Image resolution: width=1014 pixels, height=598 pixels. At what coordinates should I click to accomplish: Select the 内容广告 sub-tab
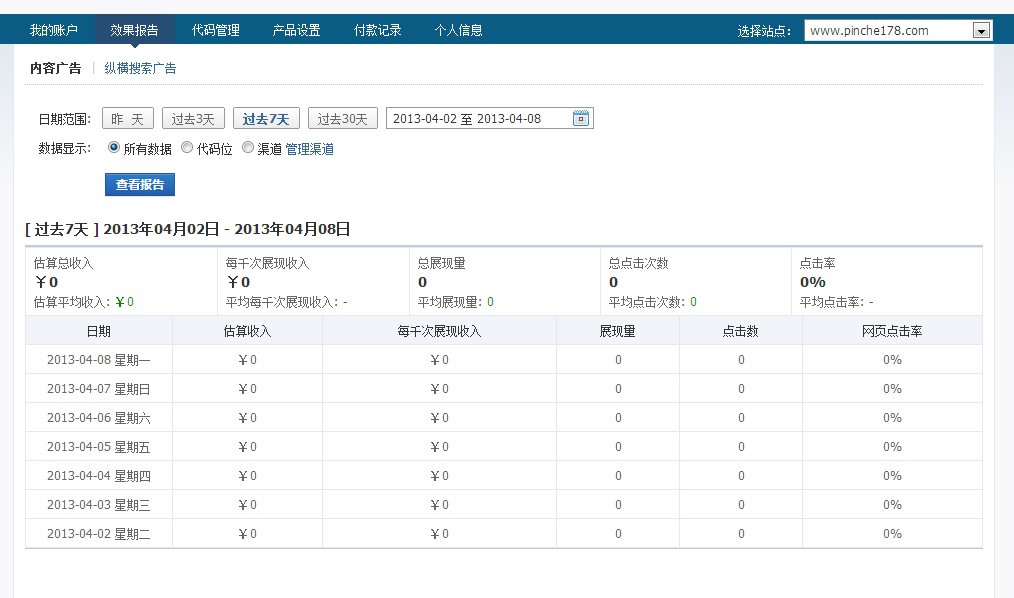click(x=56, y=68)
